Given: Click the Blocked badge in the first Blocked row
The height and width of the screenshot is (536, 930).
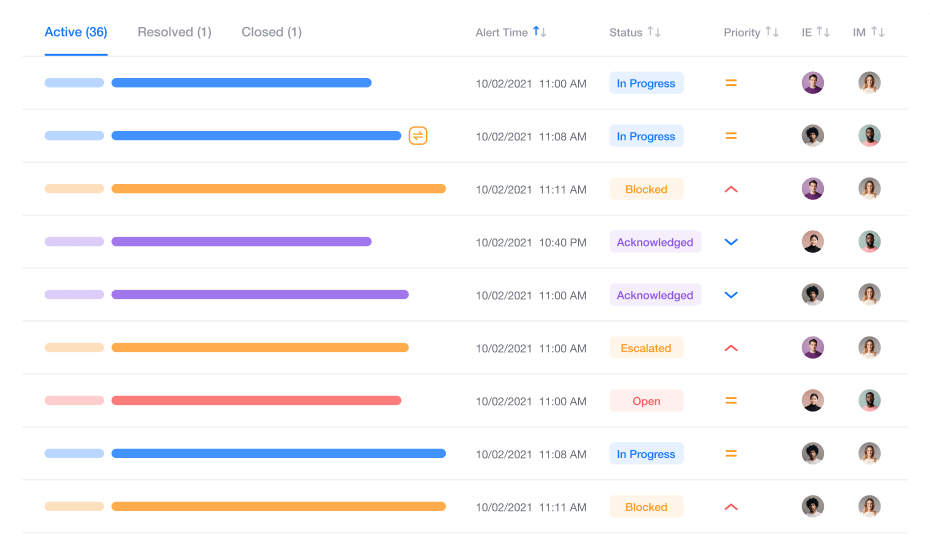Looking at the screenshot, I should [x=646, y=189].
